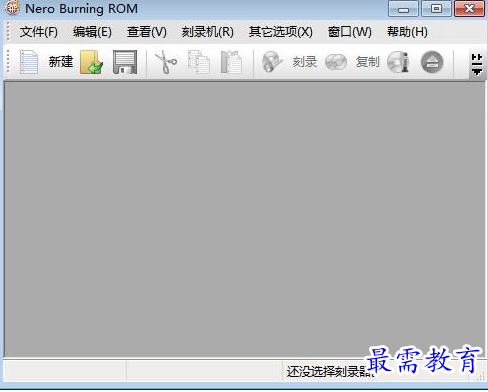Expand the toolbar overflow arrow
Viewport: 488px width, 392px height.
point(477,64)
